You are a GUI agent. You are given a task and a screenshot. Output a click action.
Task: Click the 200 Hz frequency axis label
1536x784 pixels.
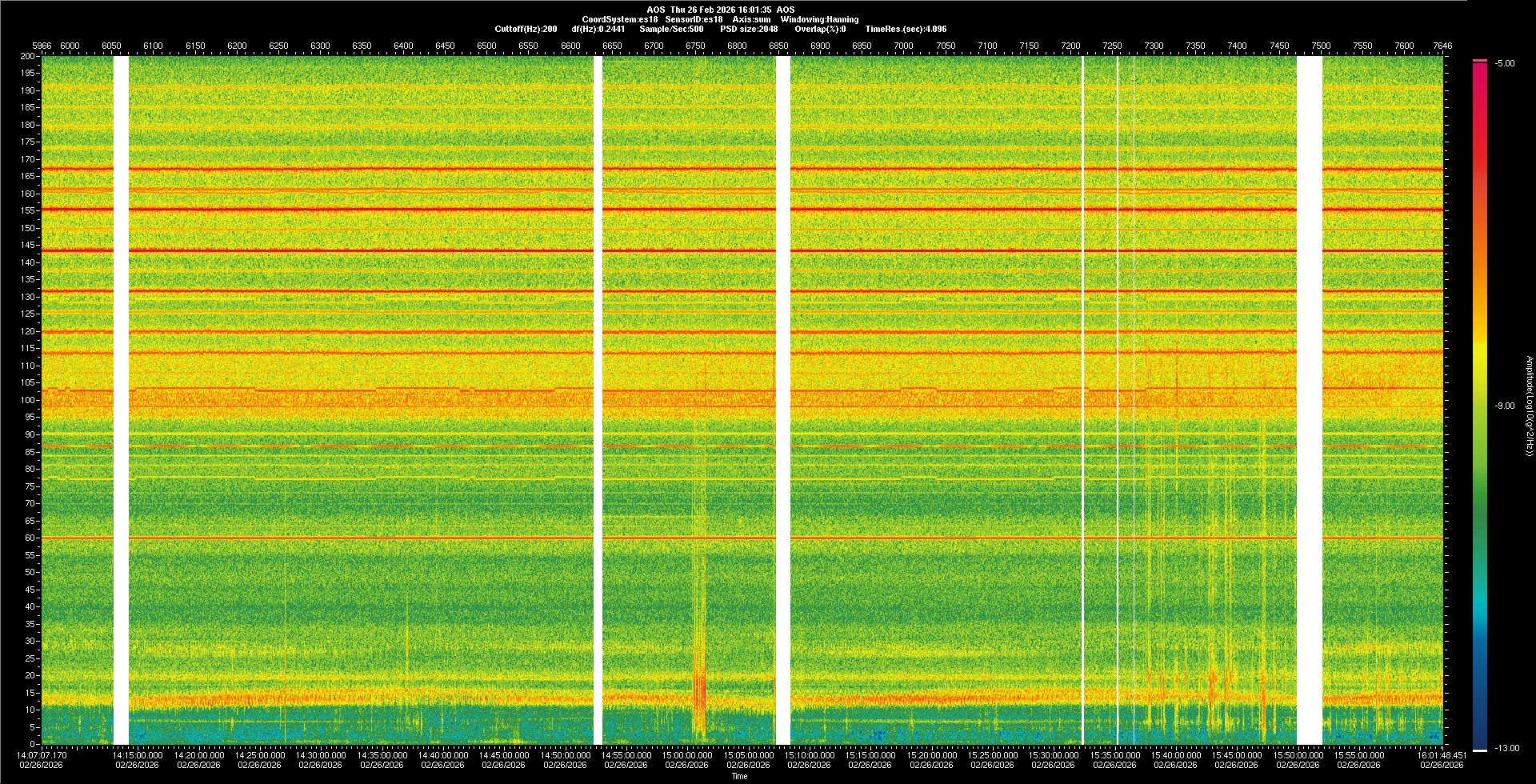tap(28, 57)
